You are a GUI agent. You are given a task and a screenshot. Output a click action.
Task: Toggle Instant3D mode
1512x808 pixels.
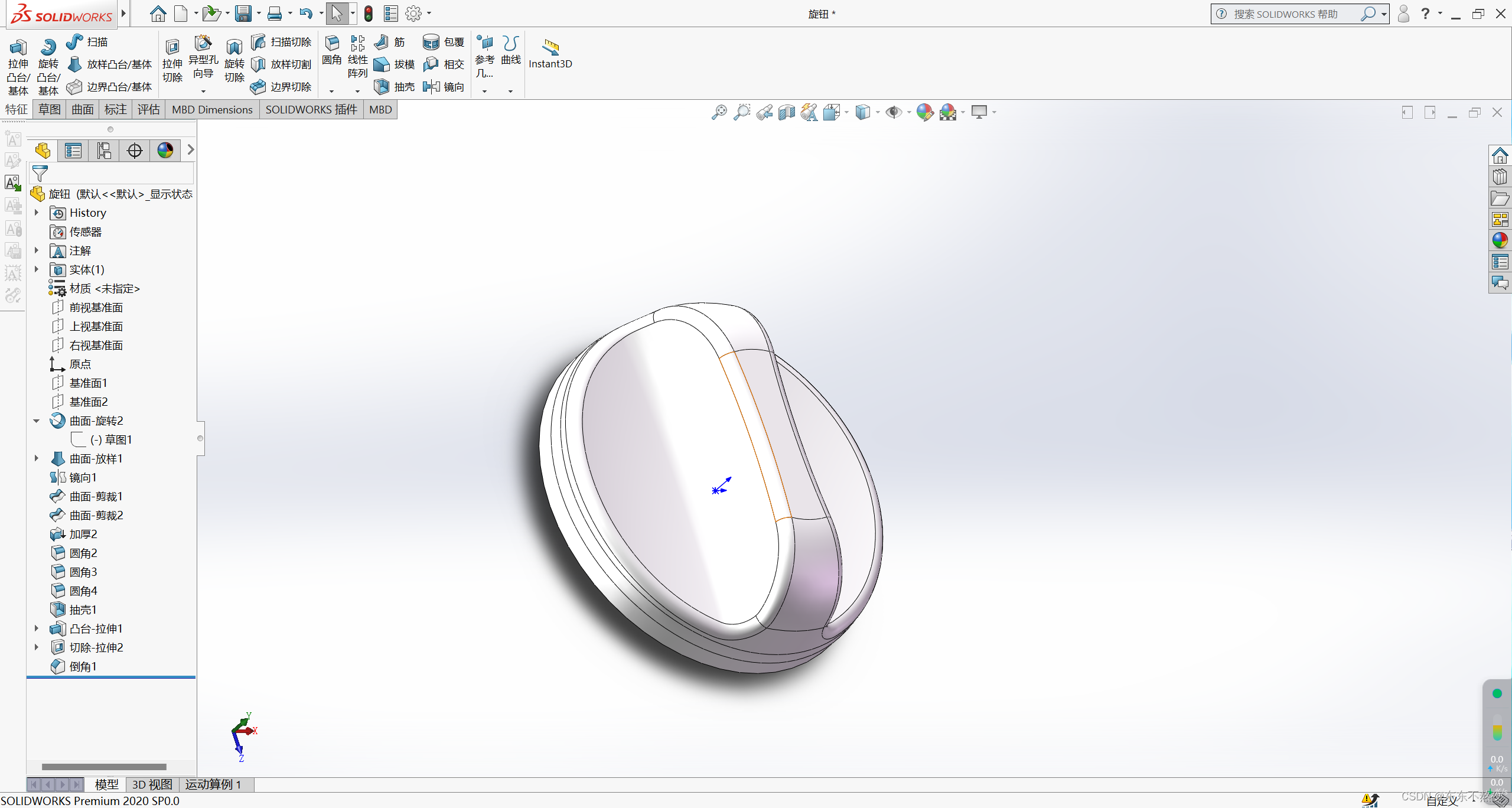point(550,54)
